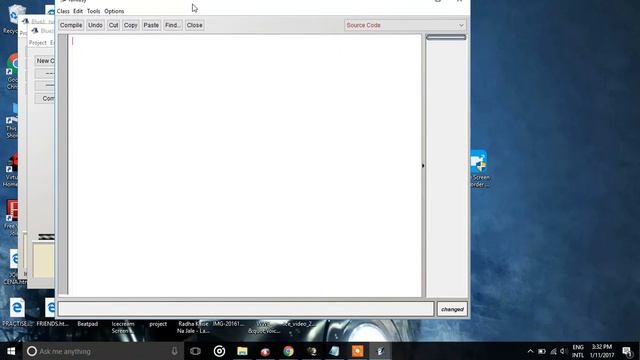Click the battery icon in the system tray
Image resolution: width=640 pixels, height=360 pixels.
point(542,351)
